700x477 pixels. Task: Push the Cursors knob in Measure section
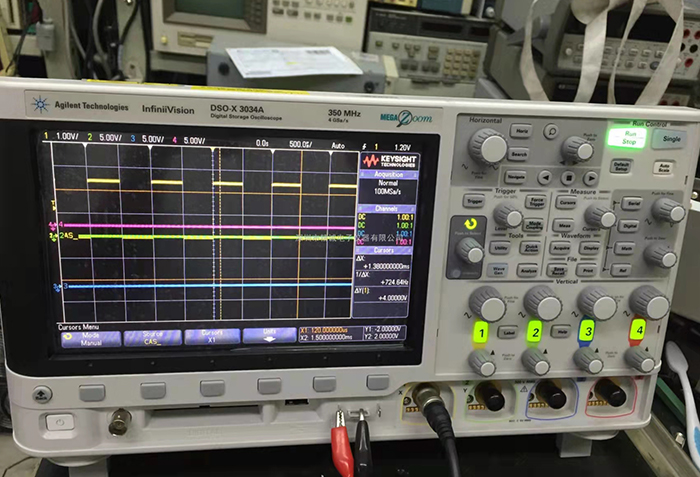[600, 216]
